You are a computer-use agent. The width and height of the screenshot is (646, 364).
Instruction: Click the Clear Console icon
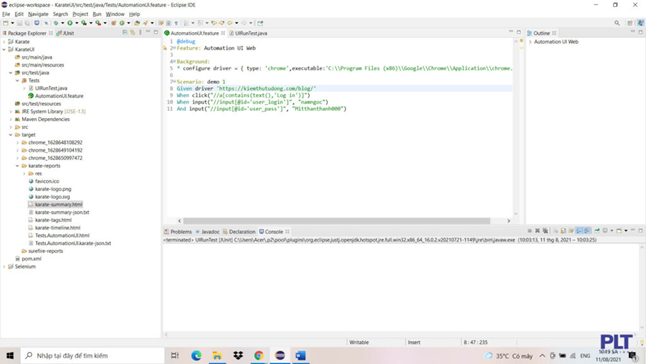point(556,231)
